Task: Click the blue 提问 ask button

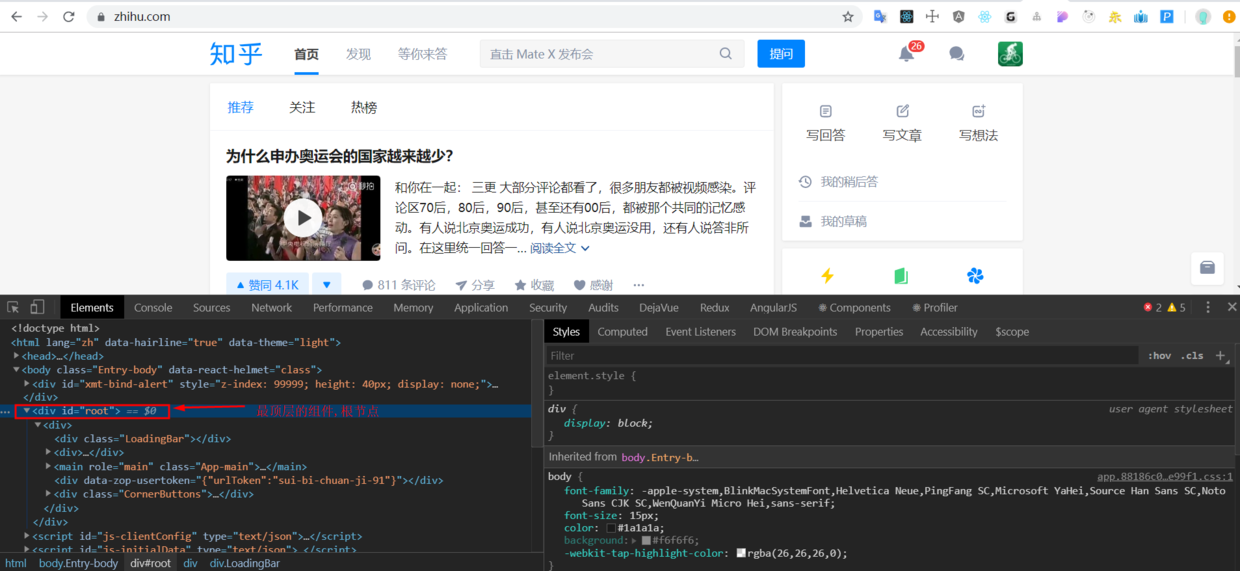Action: tap(781, 54)
